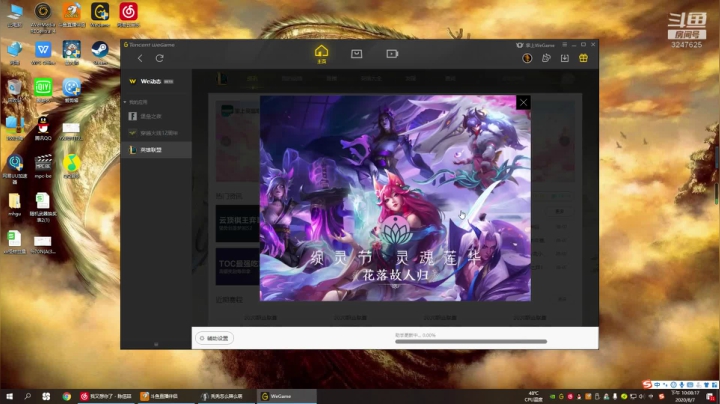Open Tencent QQ desktop icon
This screenshot has width=720, height=404.
(x=43, y=129)
